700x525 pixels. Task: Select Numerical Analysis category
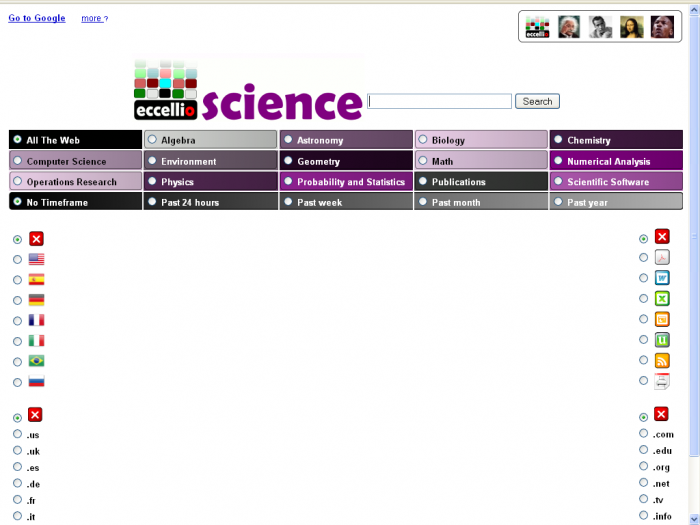click(x=616, y=161)
